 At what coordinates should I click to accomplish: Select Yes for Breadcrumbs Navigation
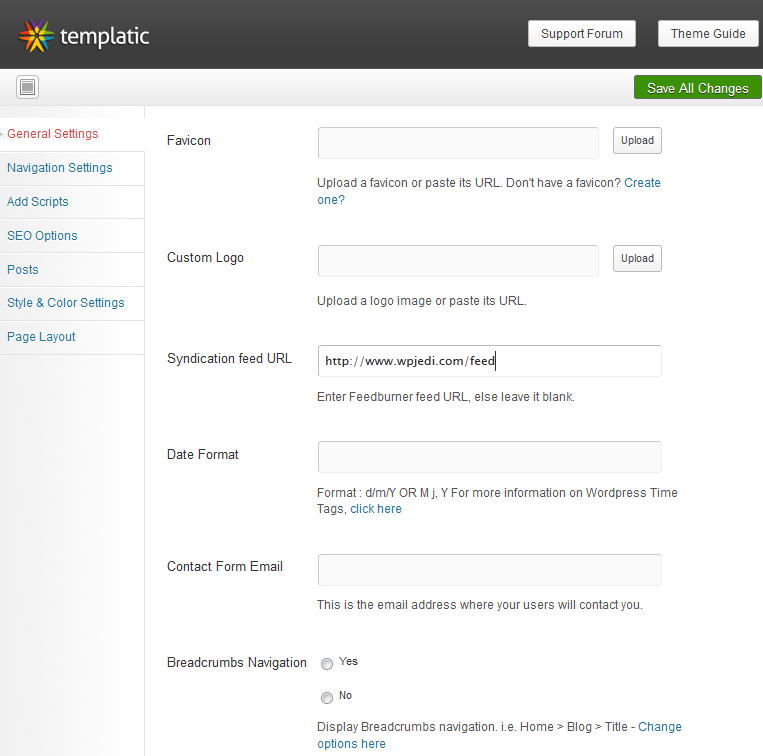(327, 664)
